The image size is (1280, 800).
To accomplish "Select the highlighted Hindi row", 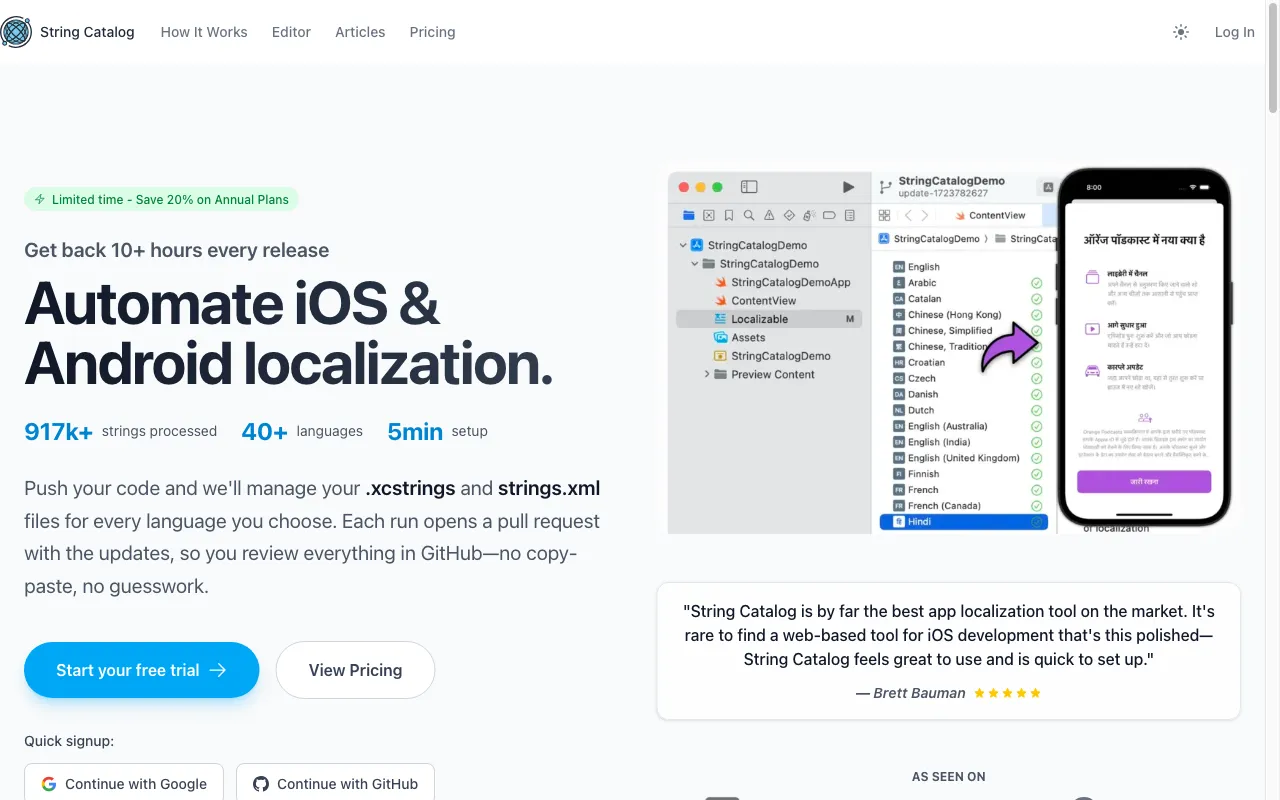I will [x=964, y=522].
